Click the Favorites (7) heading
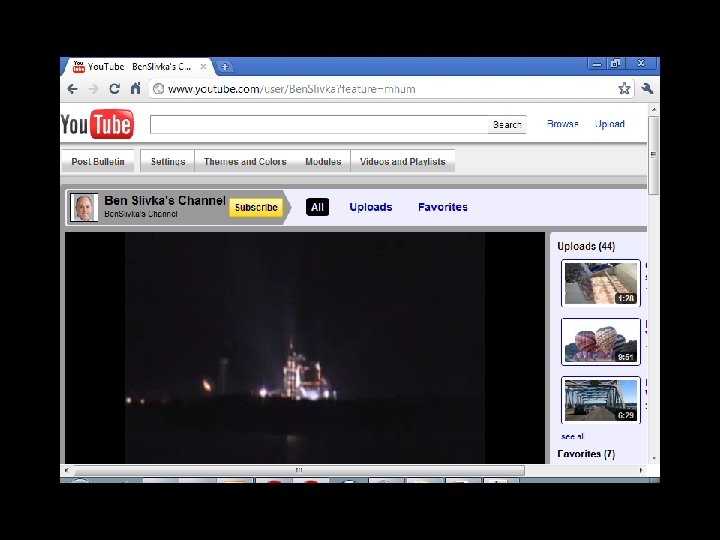Viewport: 720px width, 540px height. point(586,454)
